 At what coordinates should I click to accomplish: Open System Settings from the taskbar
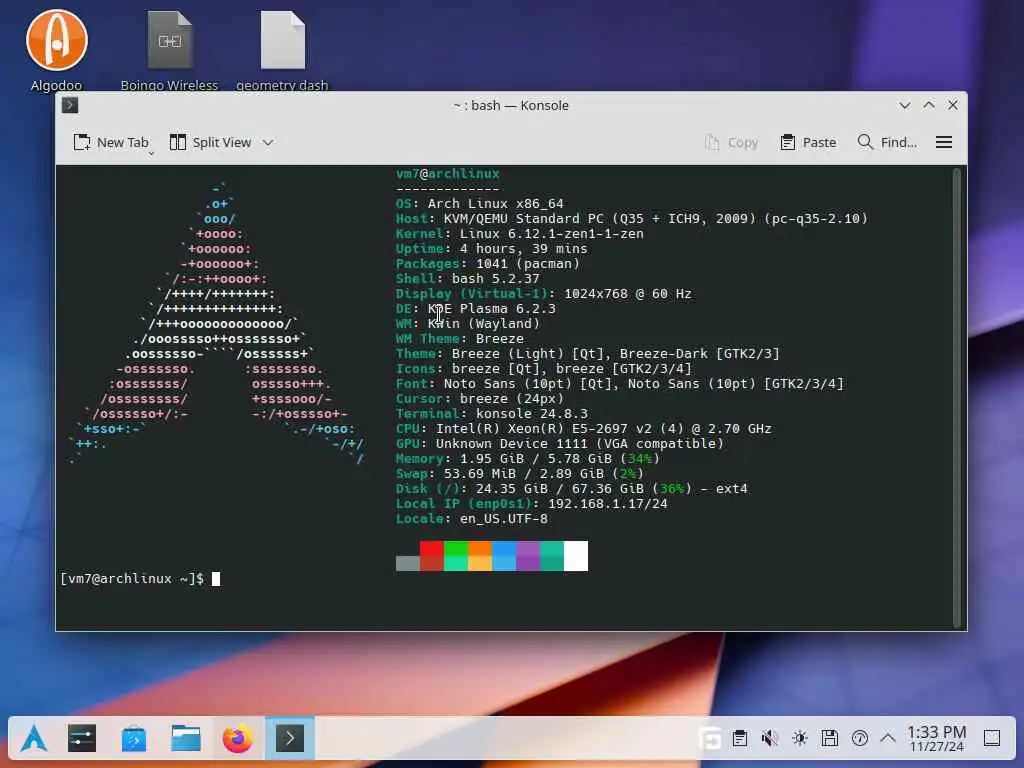click(x=82, y=739)
